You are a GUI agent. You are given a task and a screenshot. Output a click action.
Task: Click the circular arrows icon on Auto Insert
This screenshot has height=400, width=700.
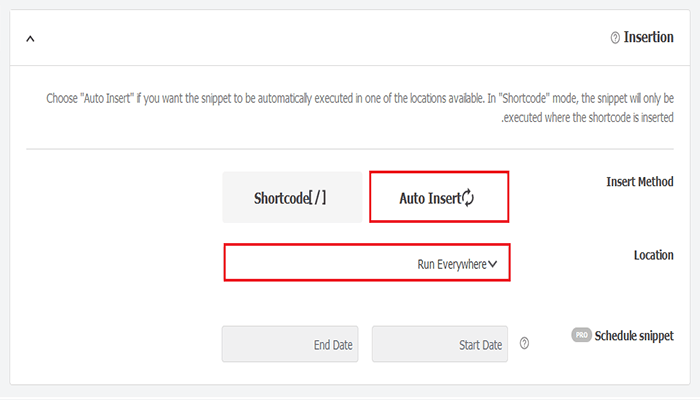click(467, 197)
